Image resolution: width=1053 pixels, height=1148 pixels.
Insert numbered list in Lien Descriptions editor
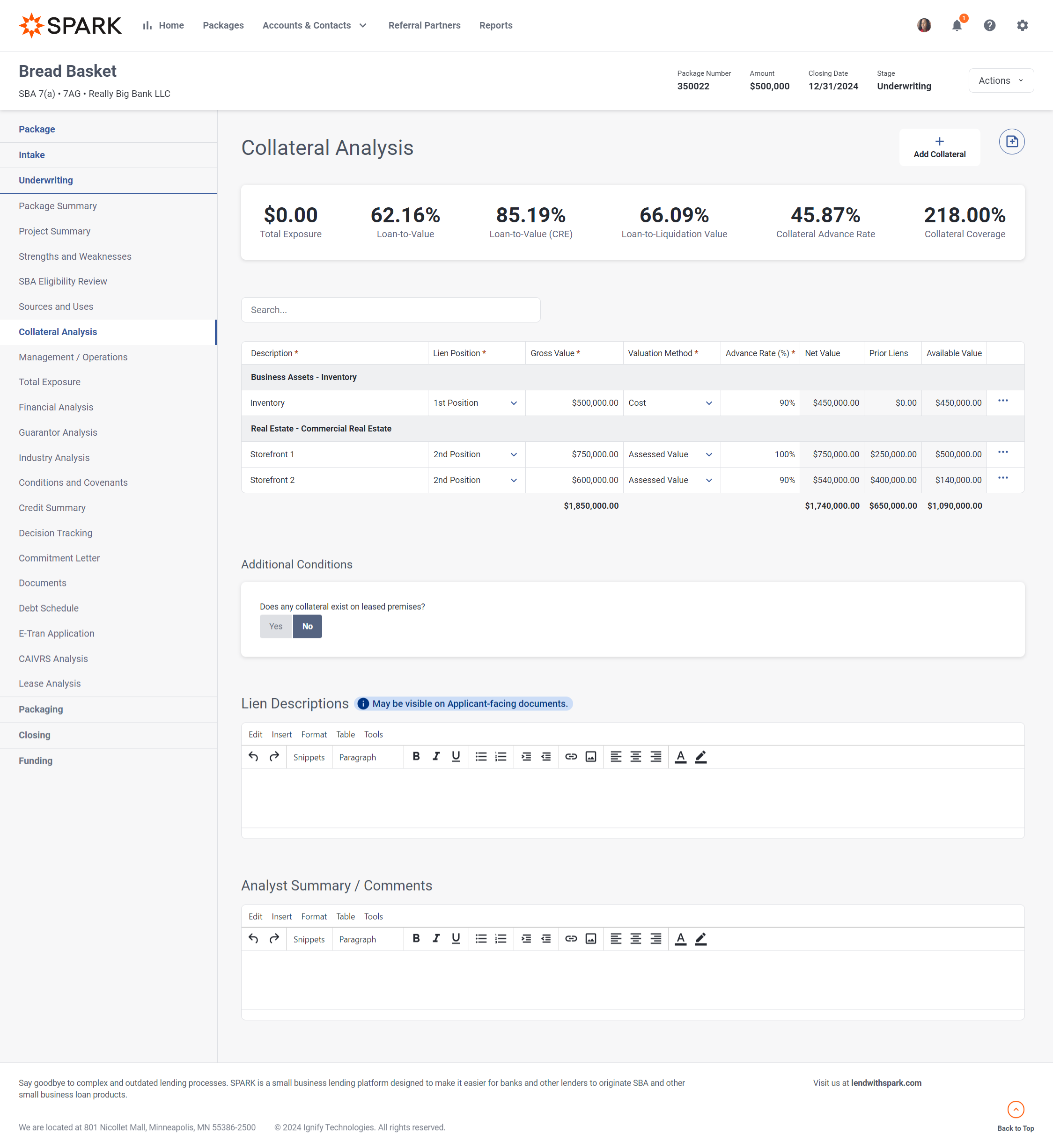501,757
